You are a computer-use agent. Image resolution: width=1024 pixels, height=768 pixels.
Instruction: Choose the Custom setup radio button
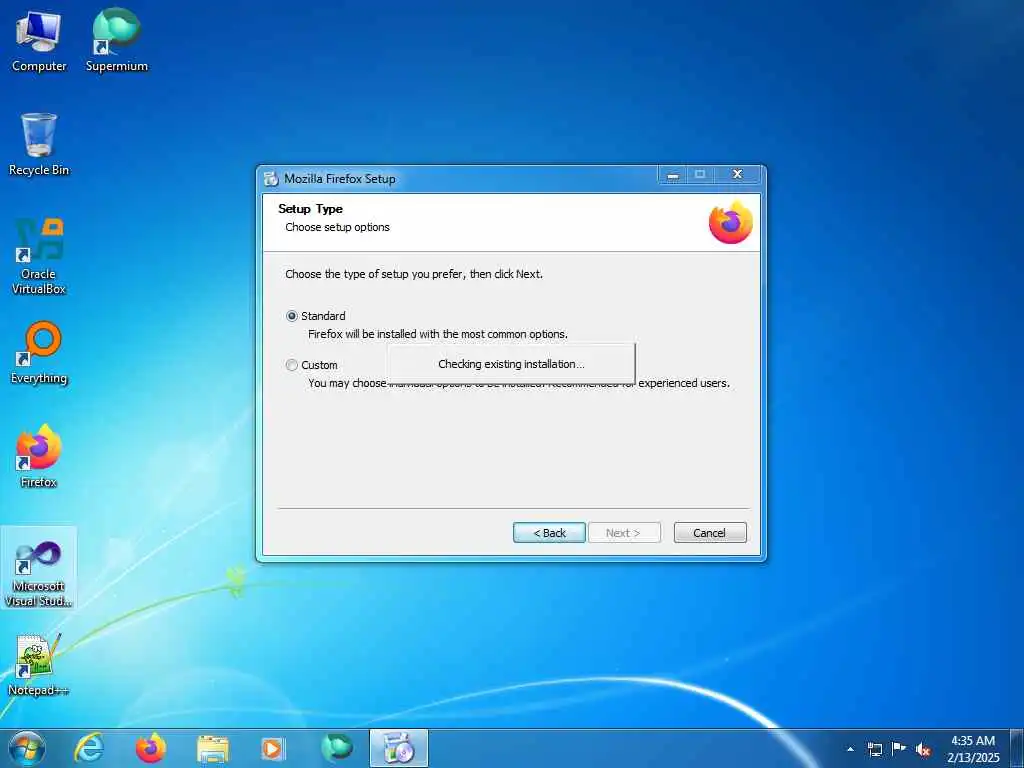(x=292, y=365)
